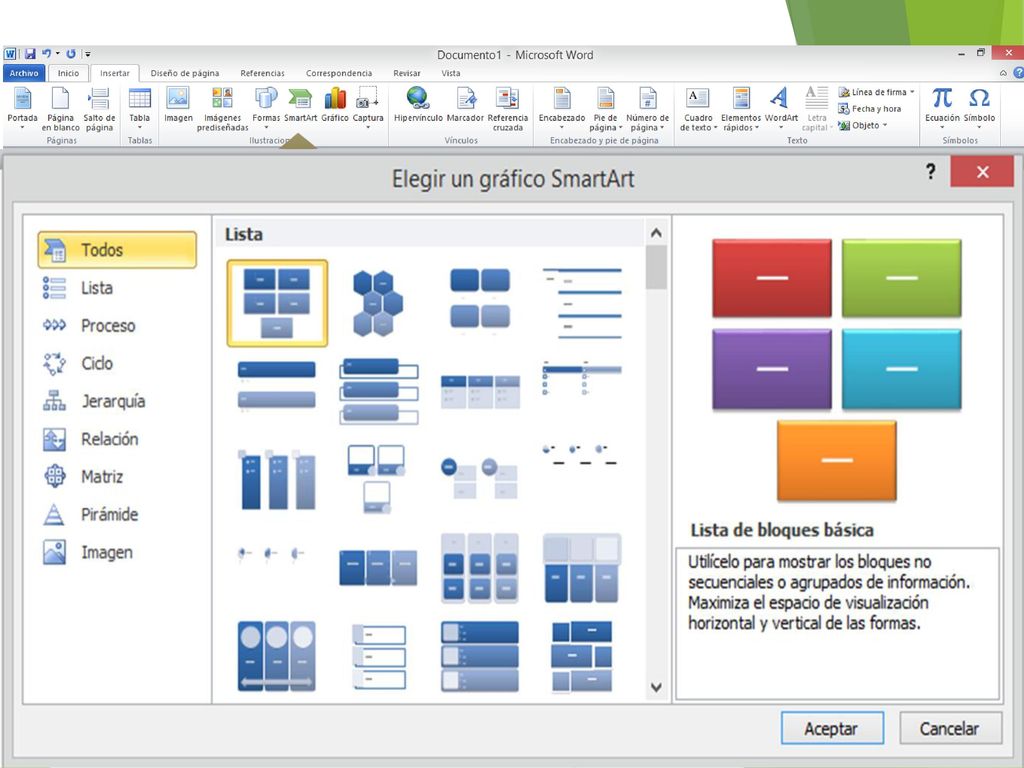Insert a Referencia cruzada
1024x768 pixels.
507,108
